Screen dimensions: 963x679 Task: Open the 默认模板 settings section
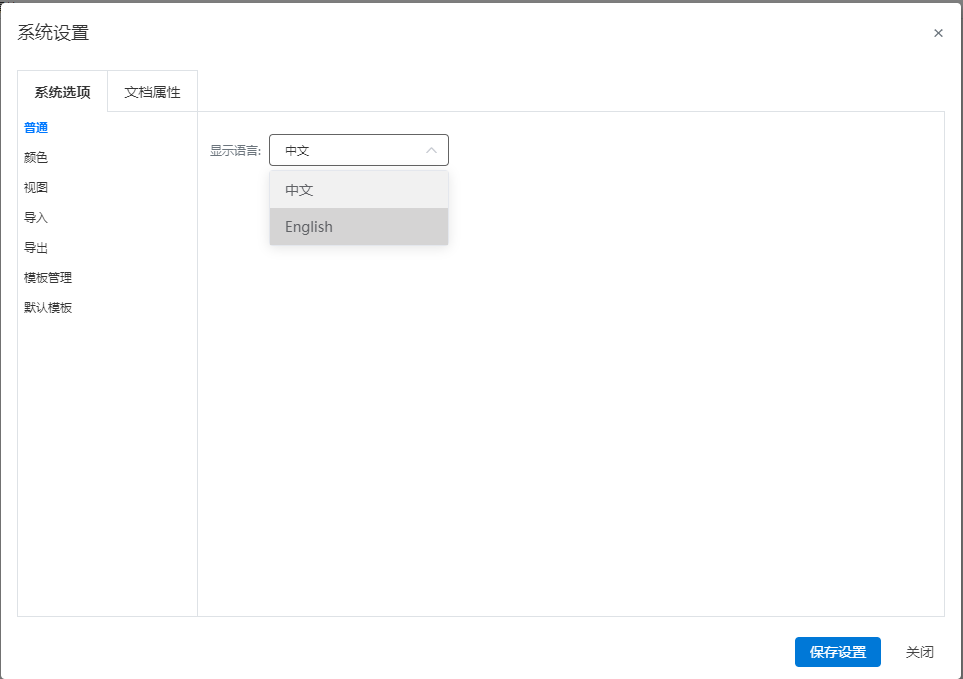click(48, 308)
